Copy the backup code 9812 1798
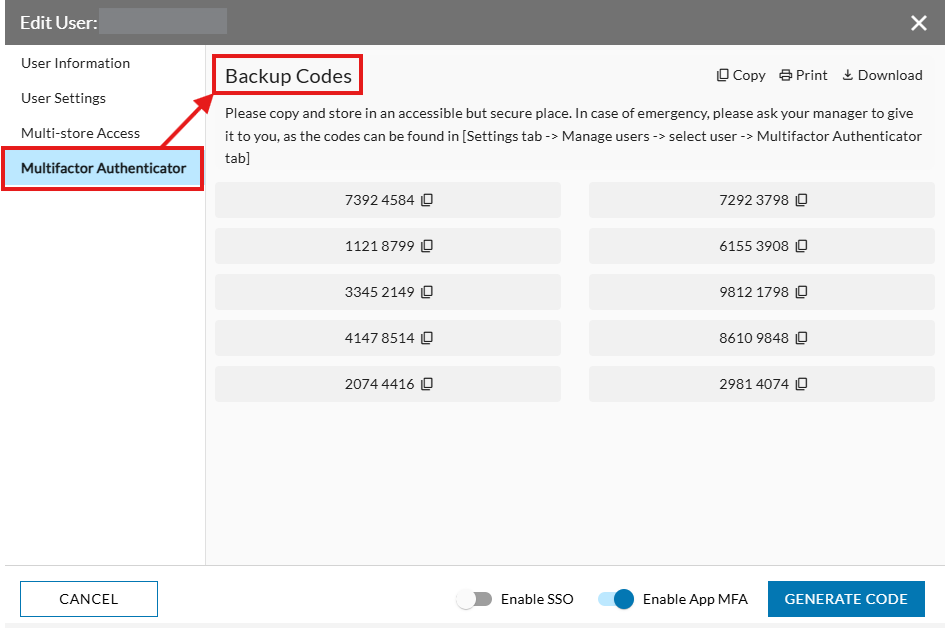The image size is (945, 628). tap(800, 291)
